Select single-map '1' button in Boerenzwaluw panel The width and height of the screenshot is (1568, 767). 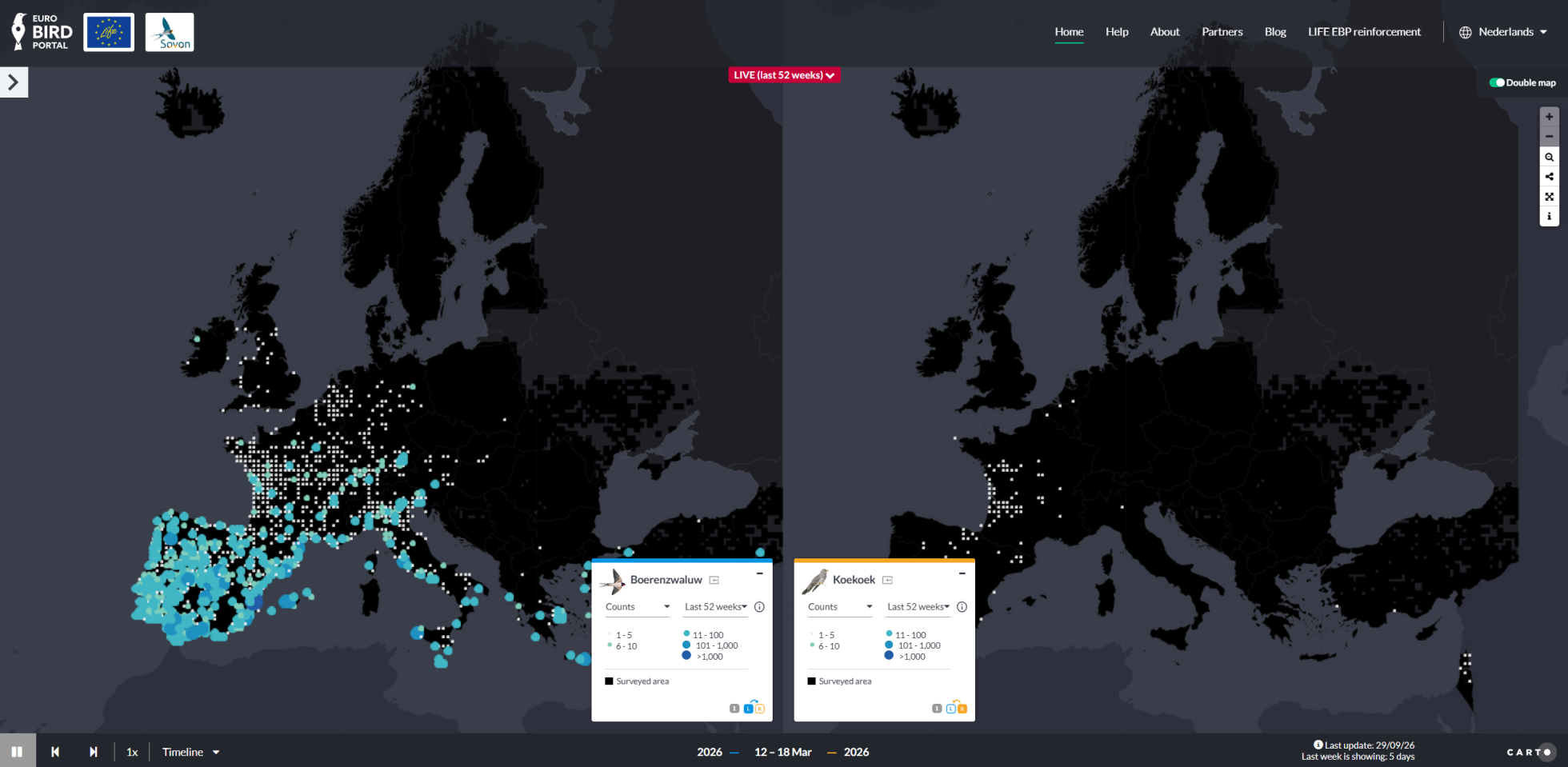click(734, 709)
